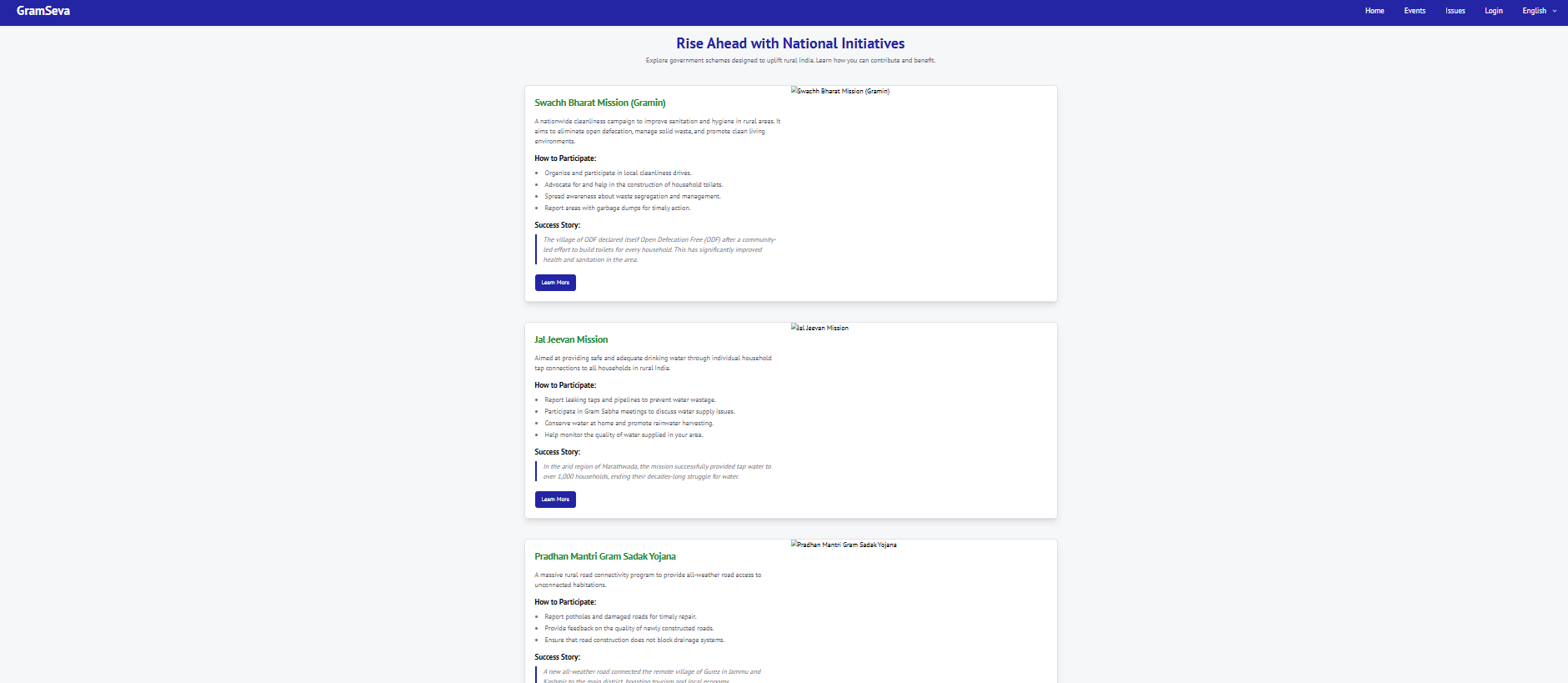Click Learn More under Swachh Bharat Mission

coord(555,283)
